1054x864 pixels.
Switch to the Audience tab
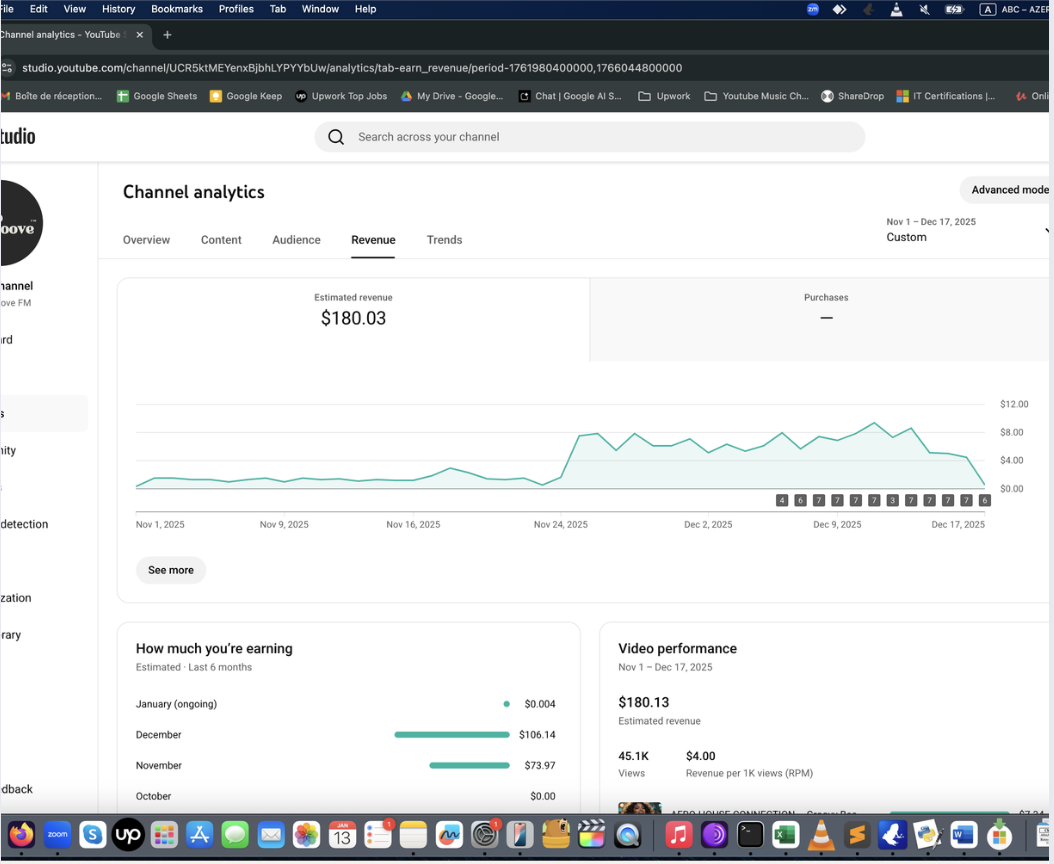pyautogui.click(x=296, y=240)
